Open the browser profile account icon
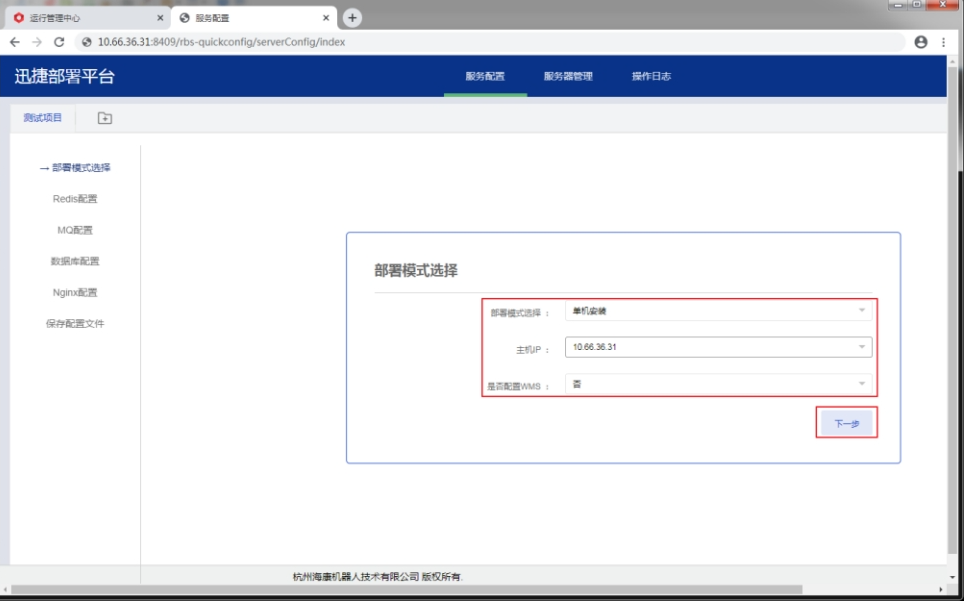 coord(921,42)
